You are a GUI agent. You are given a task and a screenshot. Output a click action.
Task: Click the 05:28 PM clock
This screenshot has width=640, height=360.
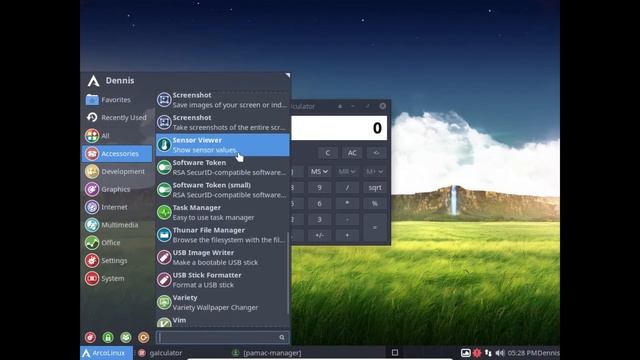522,353
